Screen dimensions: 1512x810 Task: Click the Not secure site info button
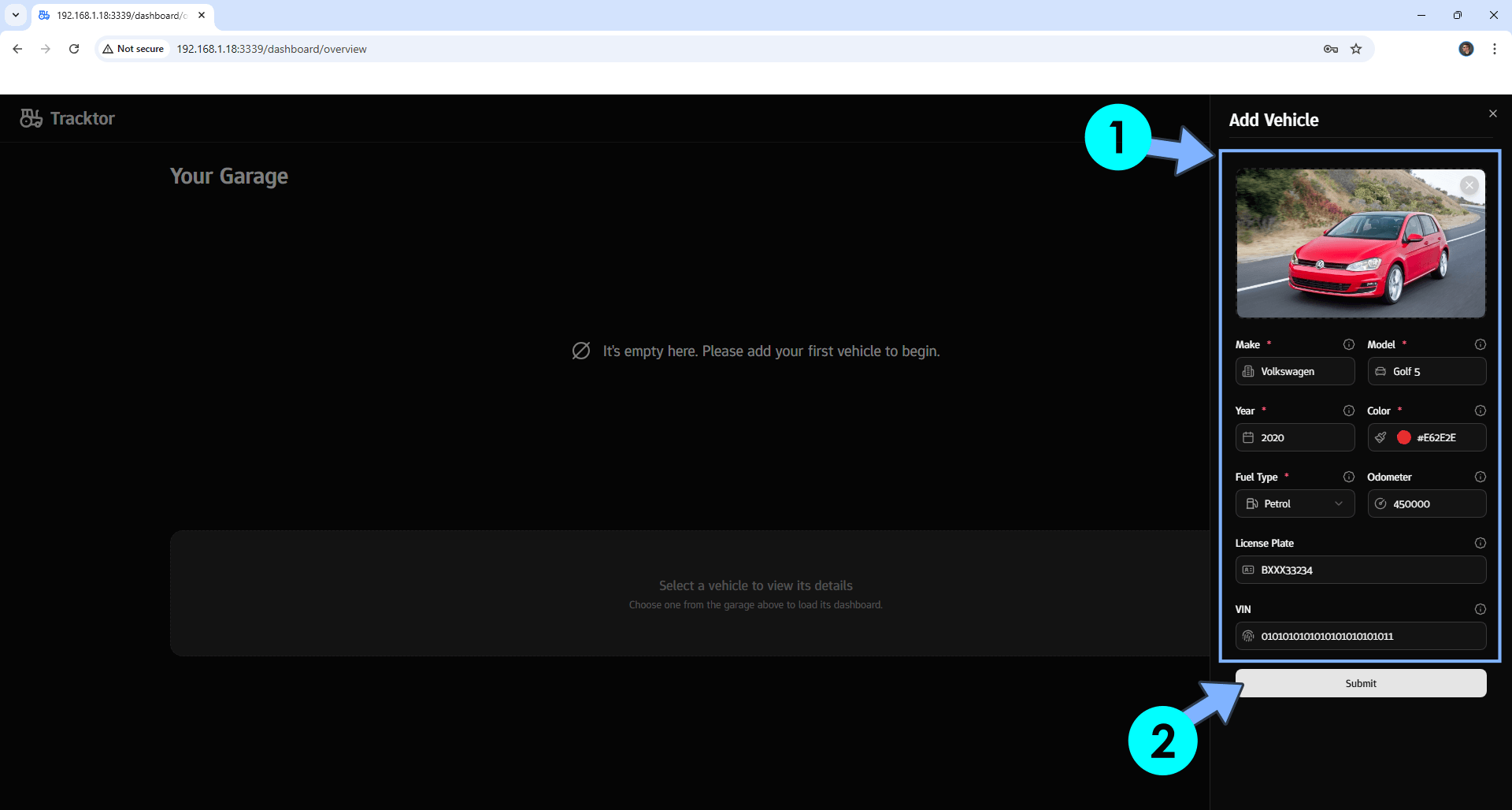(x=133, y=49)
